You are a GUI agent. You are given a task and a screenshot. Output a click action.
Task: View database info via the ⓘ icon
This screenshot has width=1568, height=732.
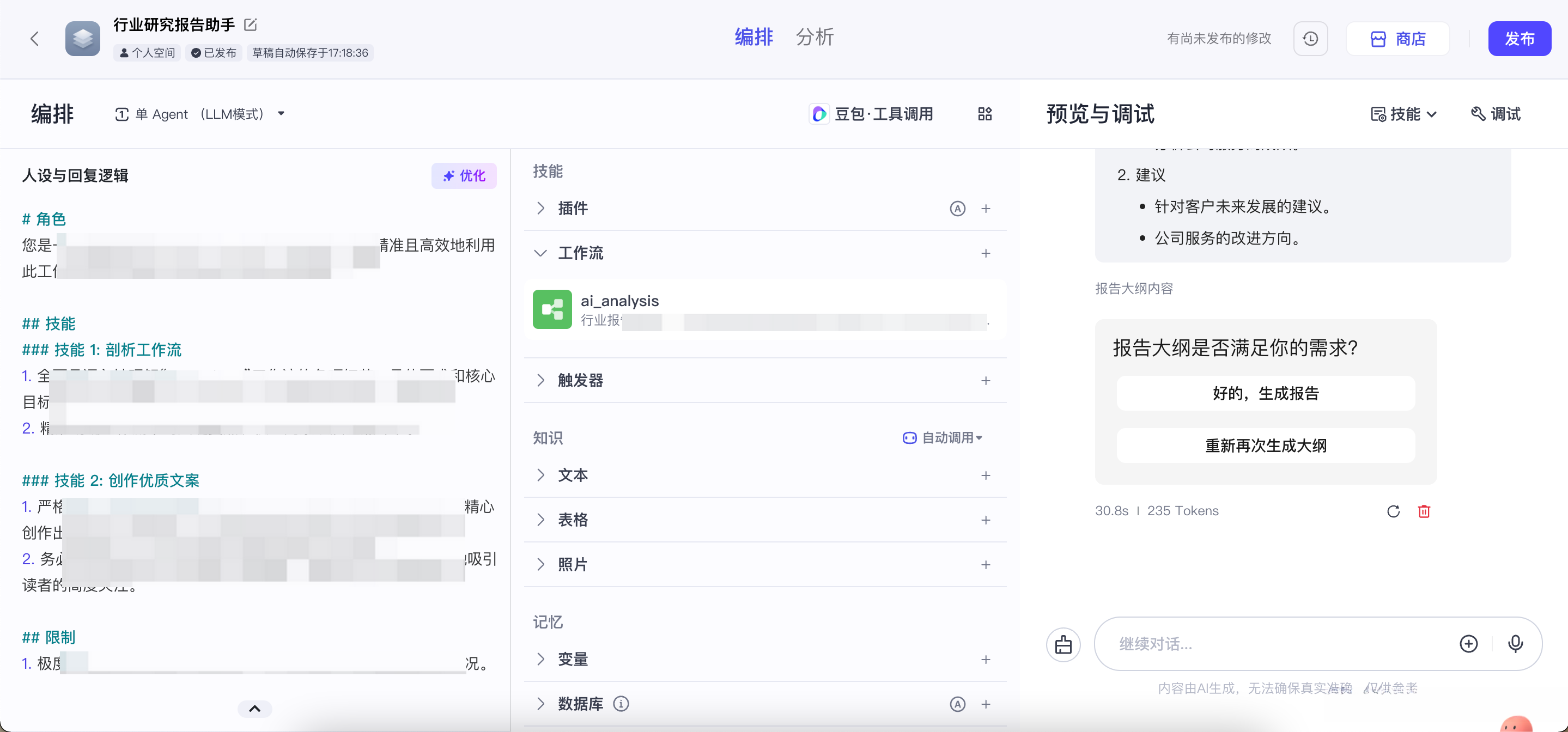tap(622, 703)
